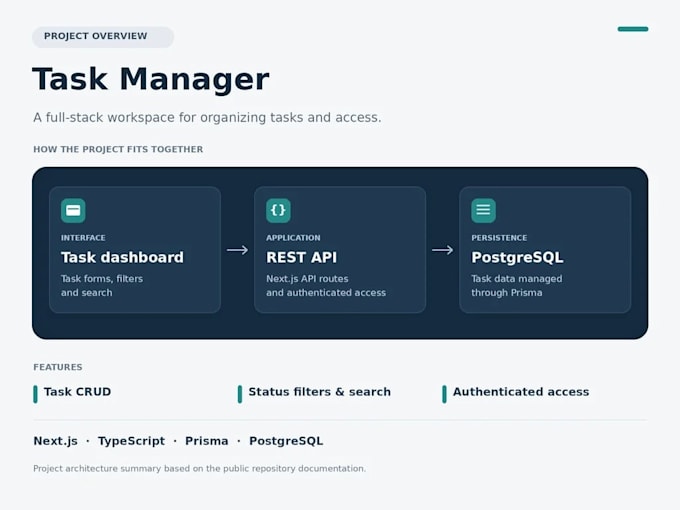The height and width of the screenshot is (510, 680).
Task: Click TypeScript in the tech stack line
Action: [x=131, y=441]
